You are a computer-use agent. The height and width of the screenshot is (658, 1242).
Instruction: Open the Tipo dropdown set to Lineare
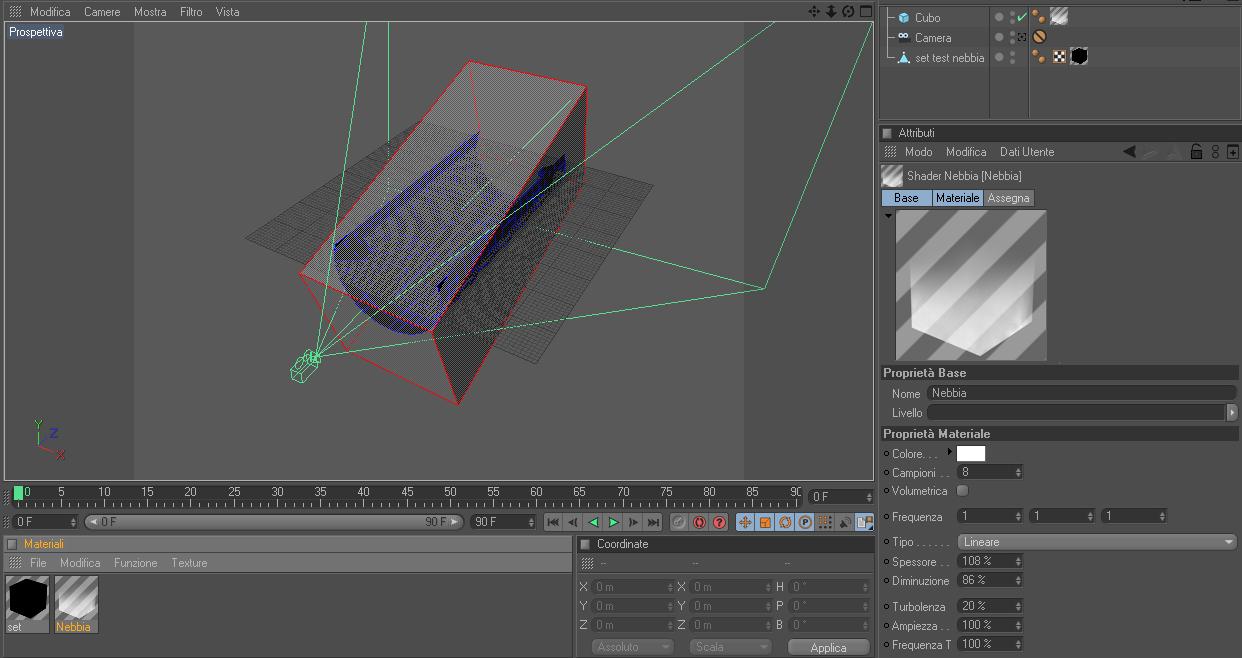(1097, 542)
